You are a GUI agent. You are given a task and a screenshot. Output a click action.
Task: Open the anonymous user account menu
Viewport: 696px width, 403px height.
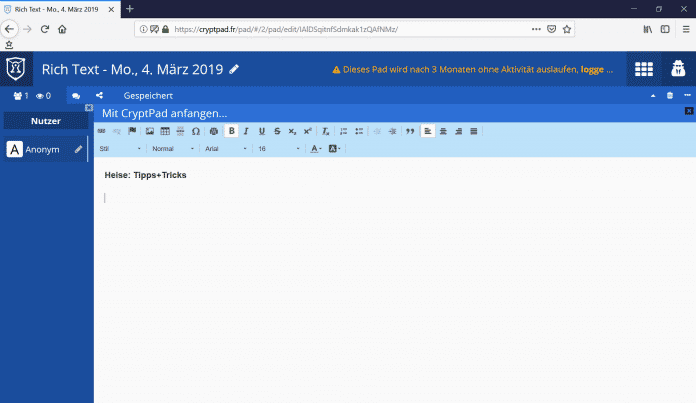pos(678,69)
